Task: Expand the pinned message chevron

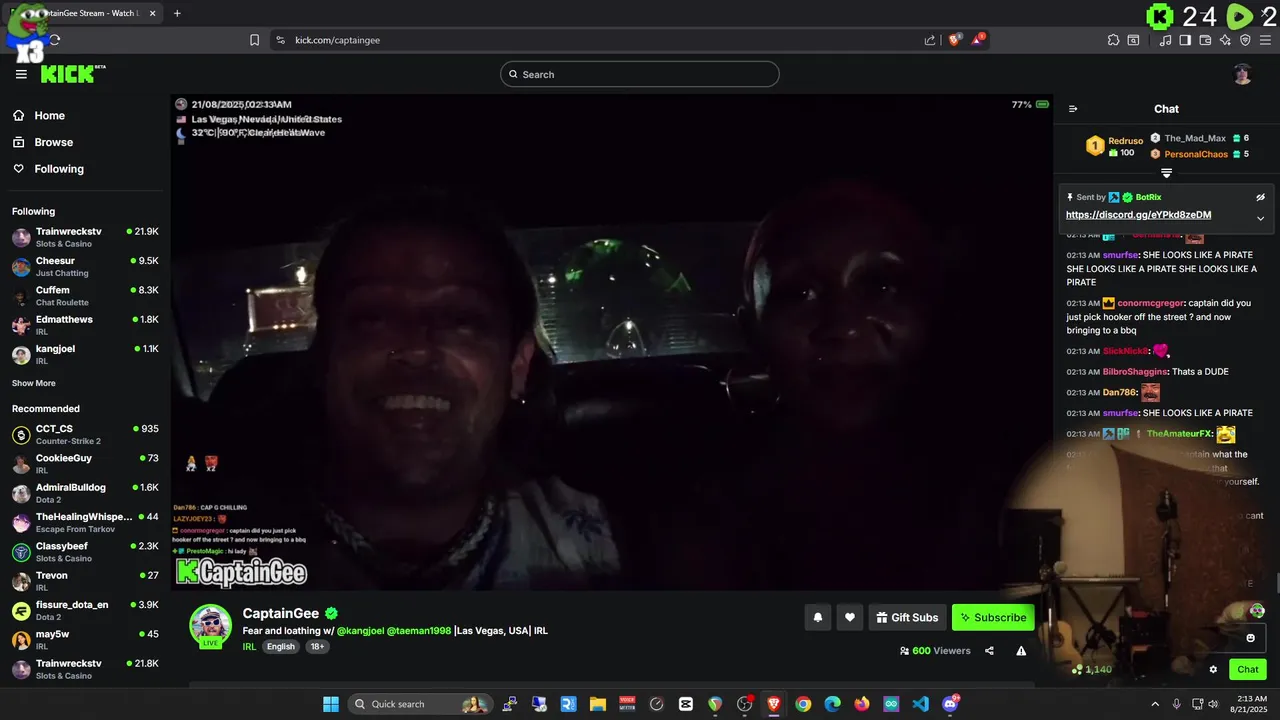Action: pyautogui.click(x=1260, y=218)
